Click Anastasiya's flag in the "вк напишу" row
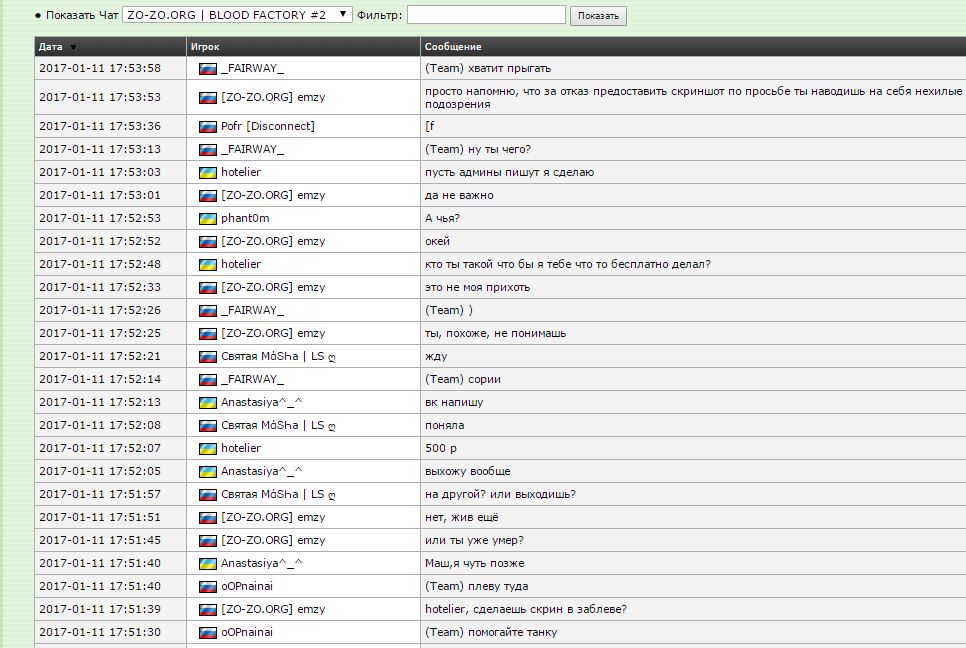 click(208, 402)
